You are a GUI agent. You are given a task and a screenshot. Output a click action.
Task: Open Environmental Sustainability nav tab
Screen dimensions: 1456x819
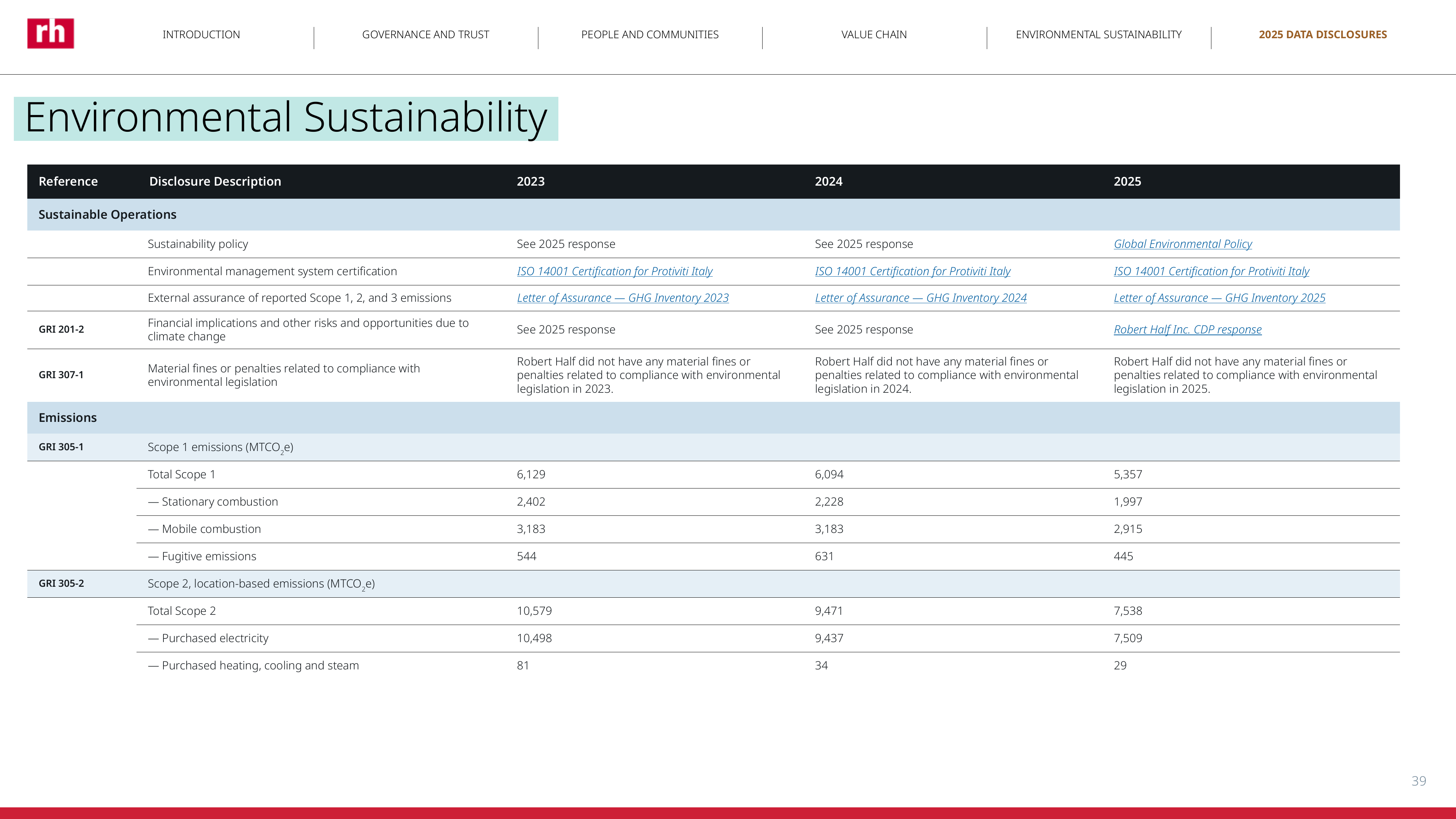1099,35
